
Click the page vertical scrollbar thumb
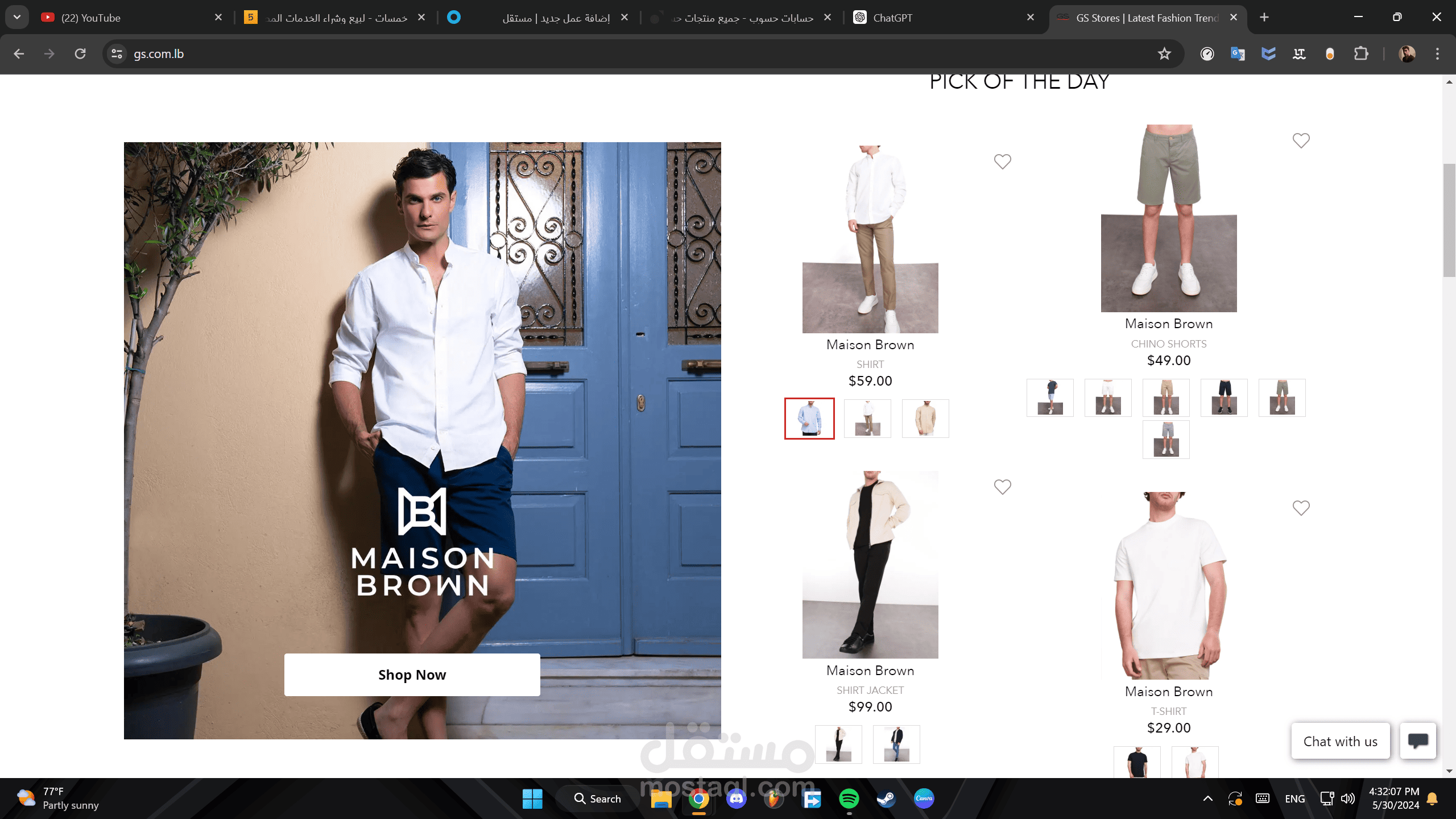click(x=1449, y=220)
